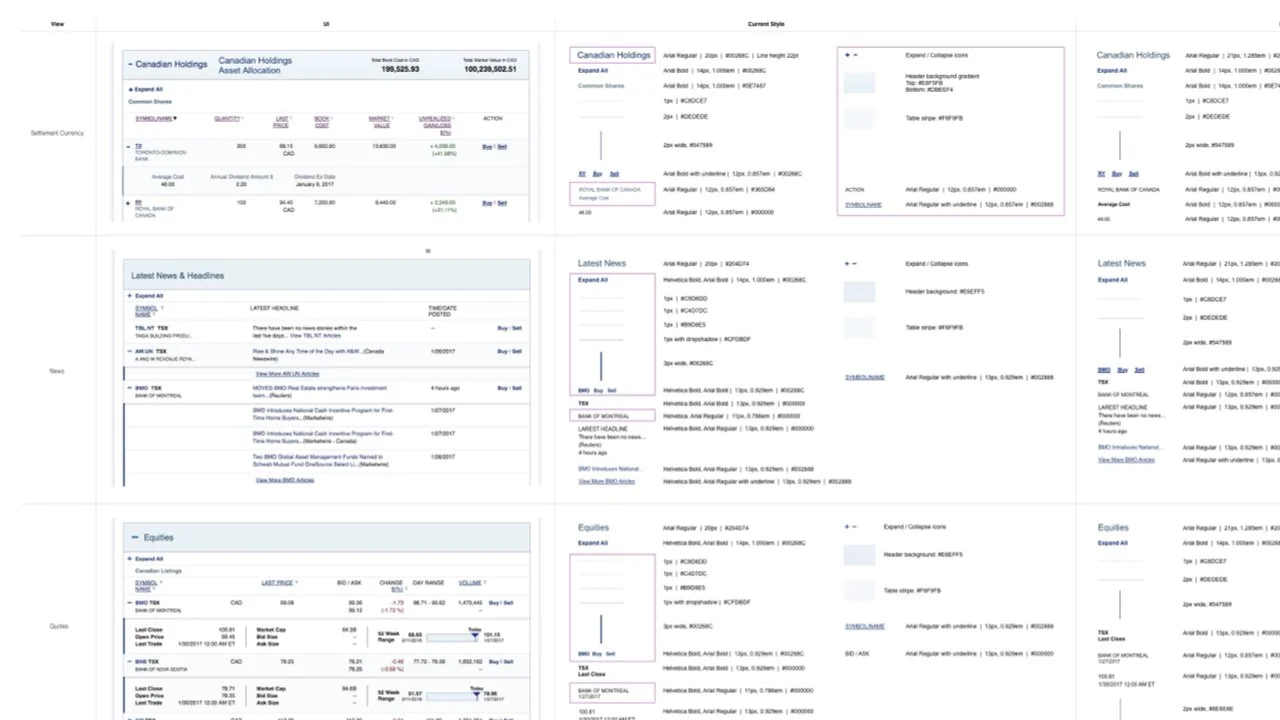Sort holdings by MARKET VALUE column

click(x=380, y=122)
